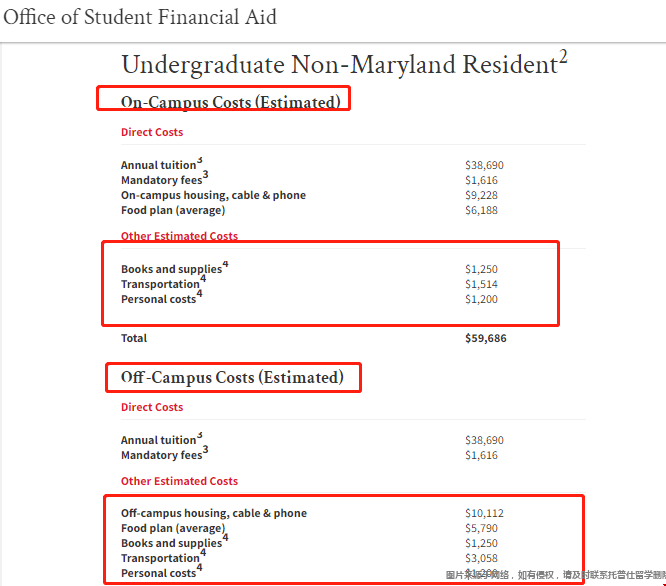
Task: Click the $38,690 on-campus tuition amount
Action: (x=484, y=165)
